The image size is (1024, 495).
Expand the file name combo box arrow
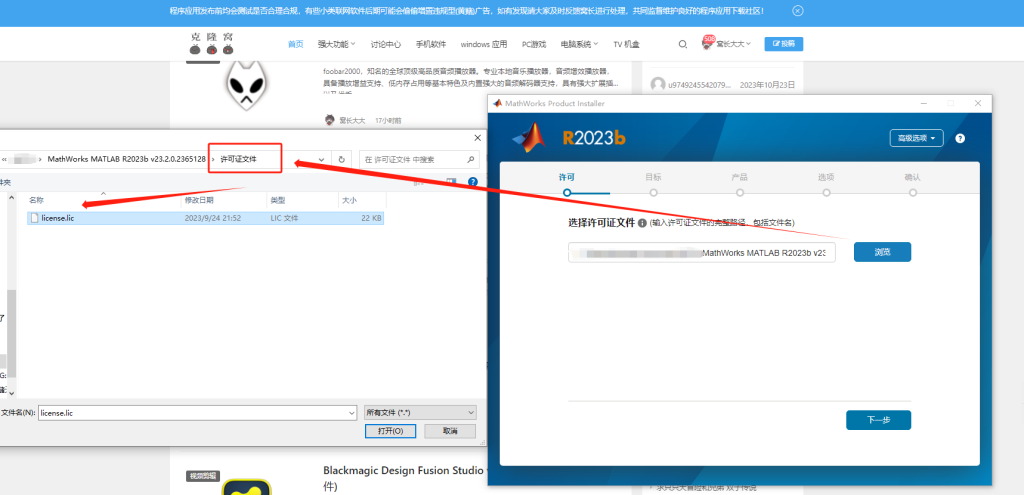click(351, 413)
